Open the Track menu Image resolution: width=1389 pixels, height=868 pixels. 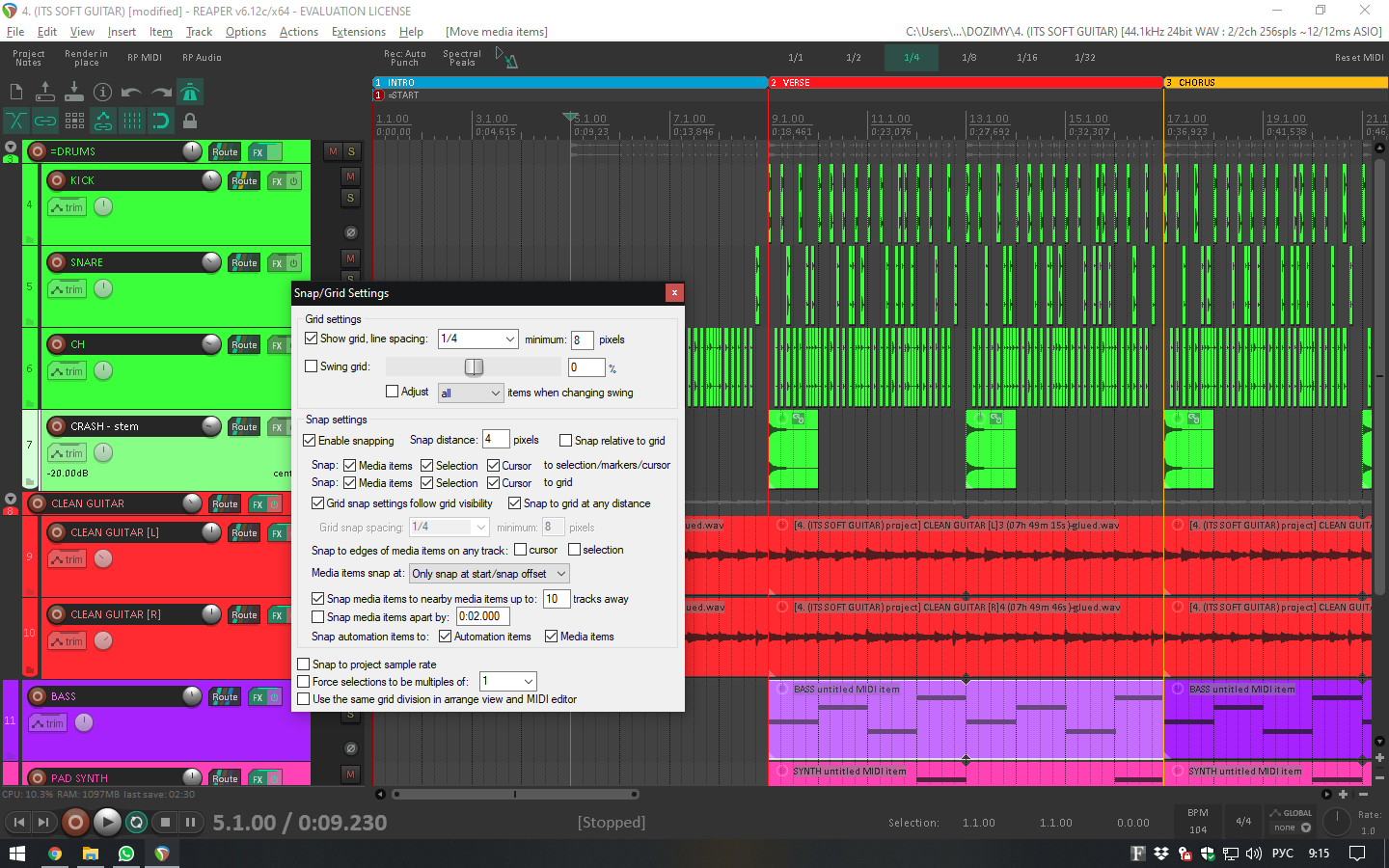point(199,32)
